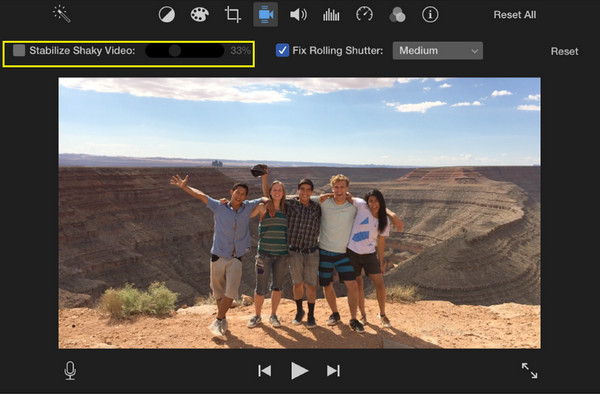
Task: Open the Volume speaker tool
Action: pyautogui.click(x=298, y=15)
